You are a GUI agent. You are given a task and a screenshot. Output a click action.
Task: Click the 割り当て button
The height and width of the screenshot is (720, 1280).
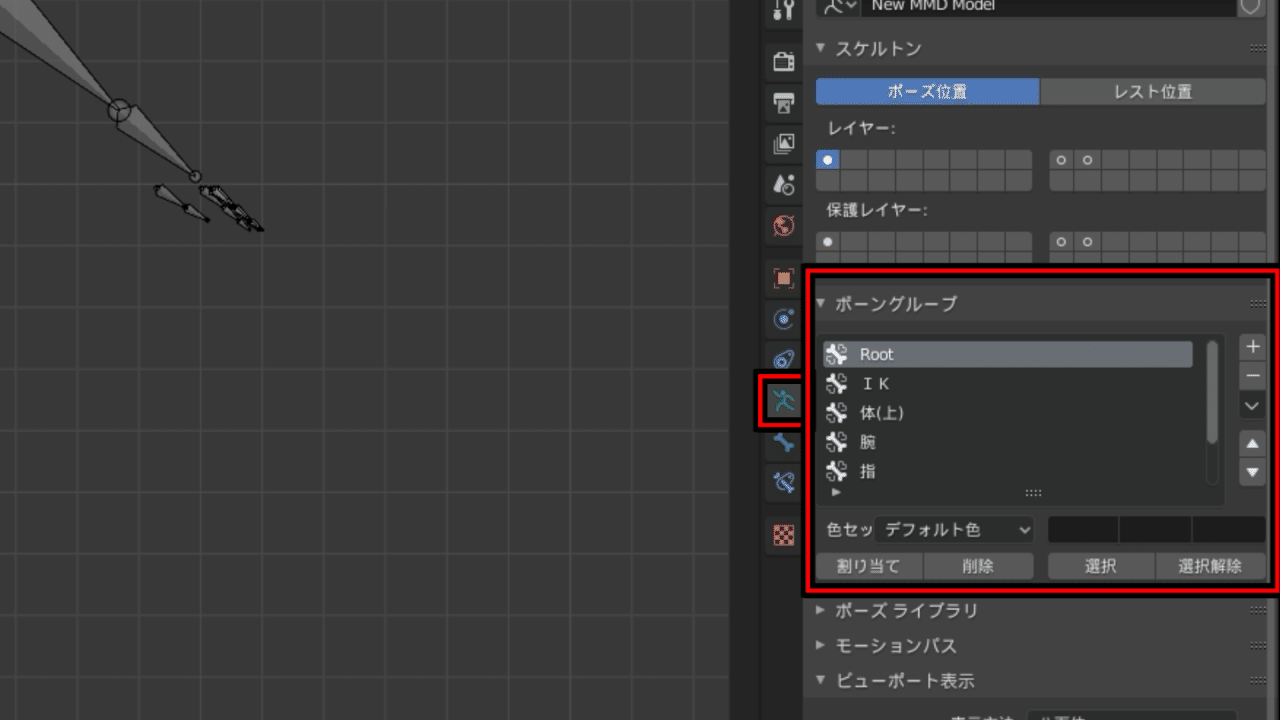tap(869, 566)
